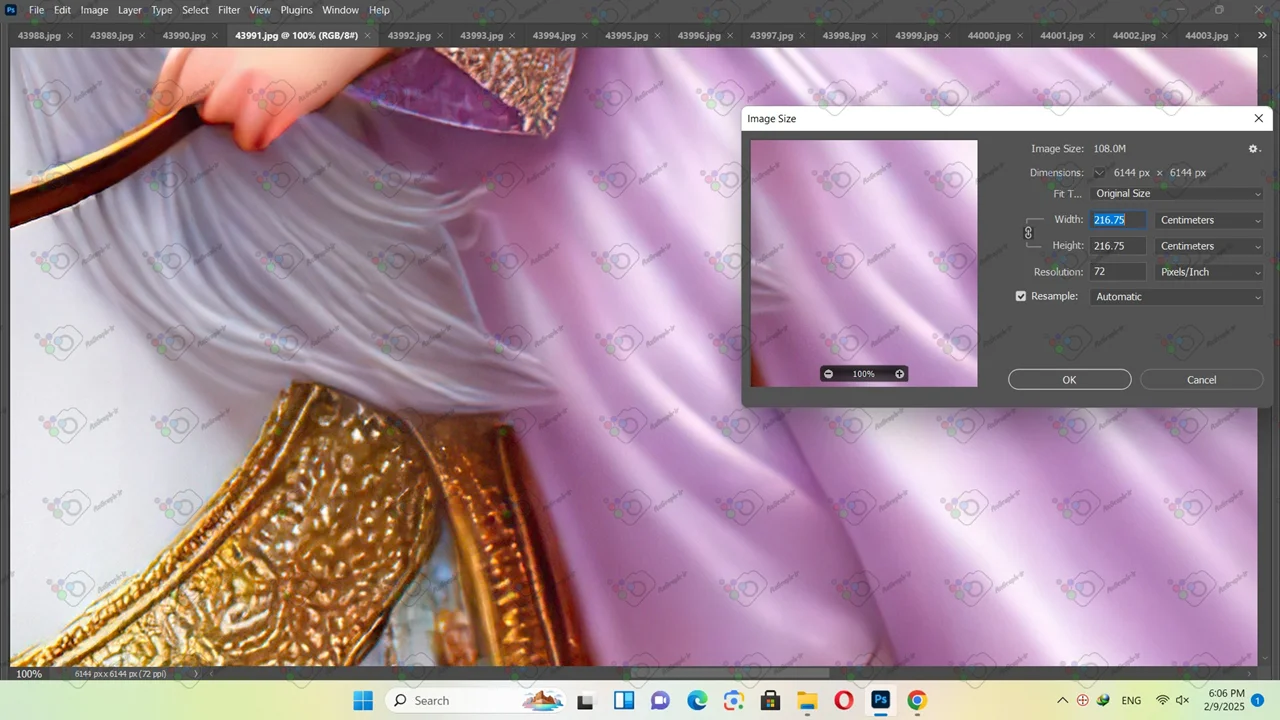Open the Fit To Original Size dropdown
Image resolution: width=1280 pixels, height=720 pixels.
tap(1177, 194)
